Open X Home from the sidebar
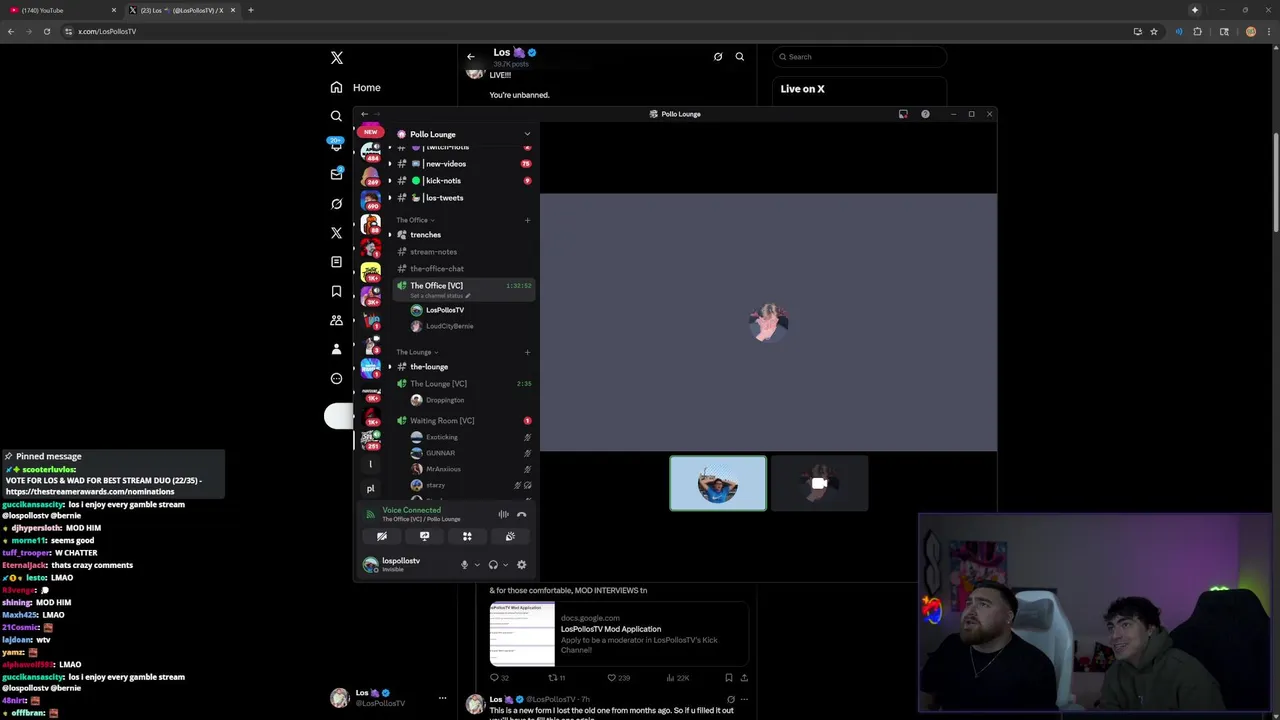 point(355,87)
